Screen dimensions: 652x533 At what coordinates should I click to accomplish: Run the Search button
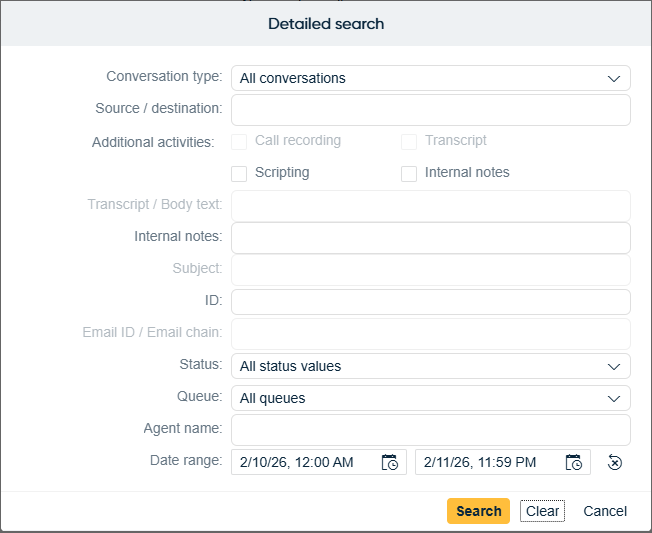[x=478, y=511]
